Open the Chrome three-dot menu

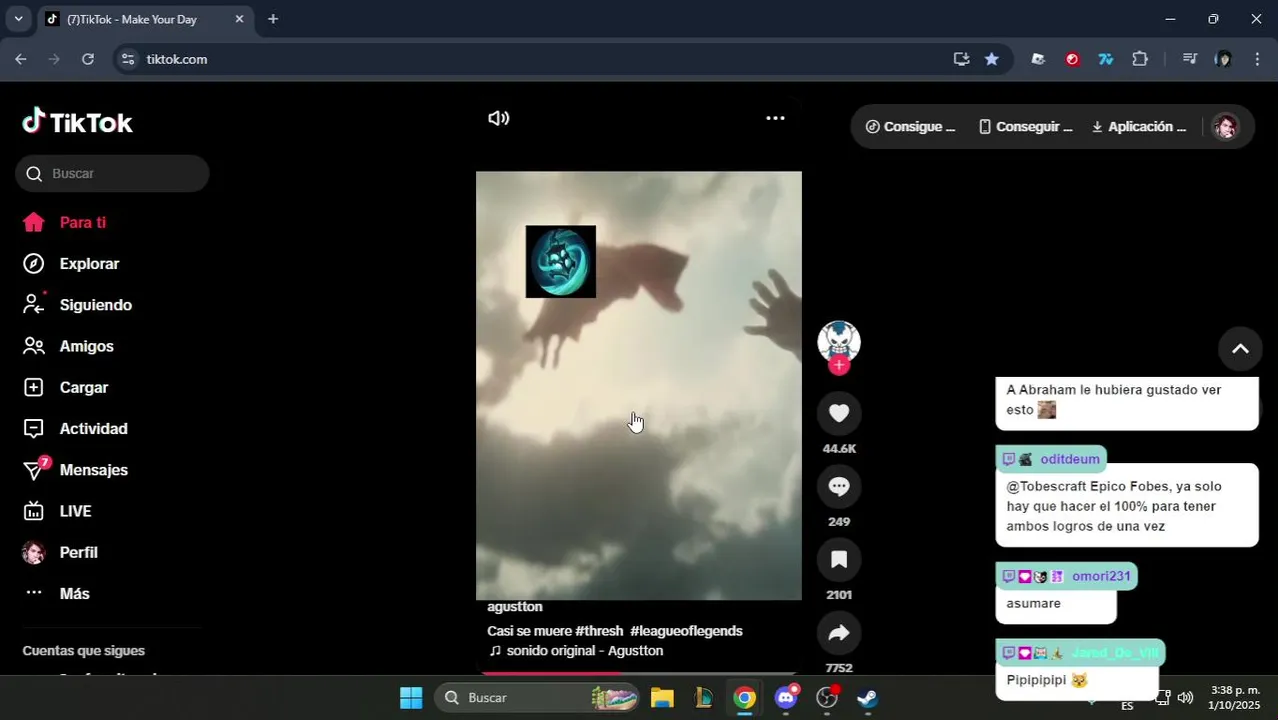(x=1257, y=59)
